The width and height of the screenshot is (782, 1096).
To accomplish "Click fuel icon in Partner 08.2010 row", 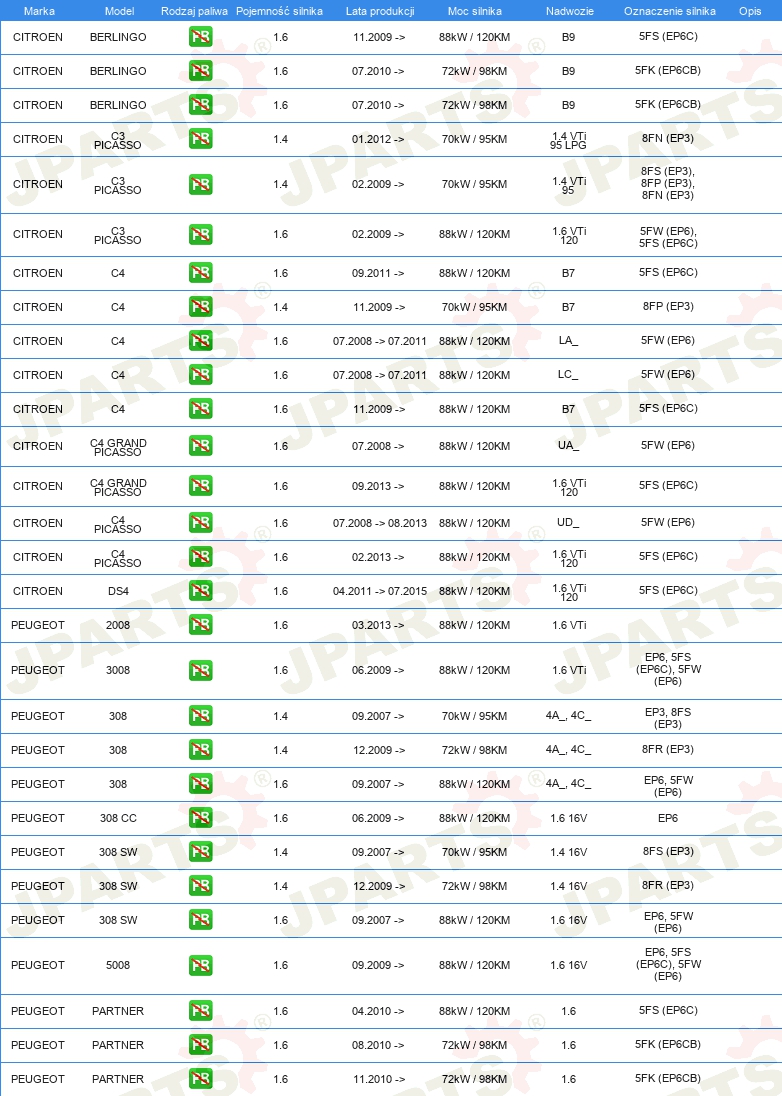I will click(x=201, y=1045).
